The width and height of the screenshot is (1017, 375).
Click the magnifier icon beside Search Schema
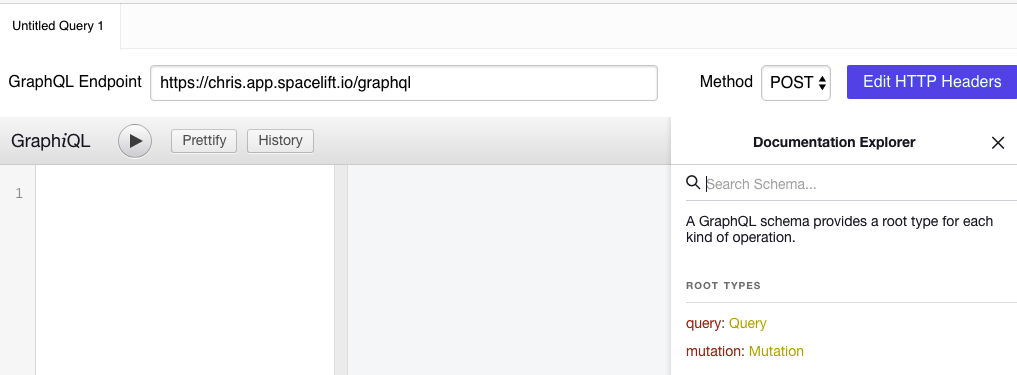coord(693,183)
